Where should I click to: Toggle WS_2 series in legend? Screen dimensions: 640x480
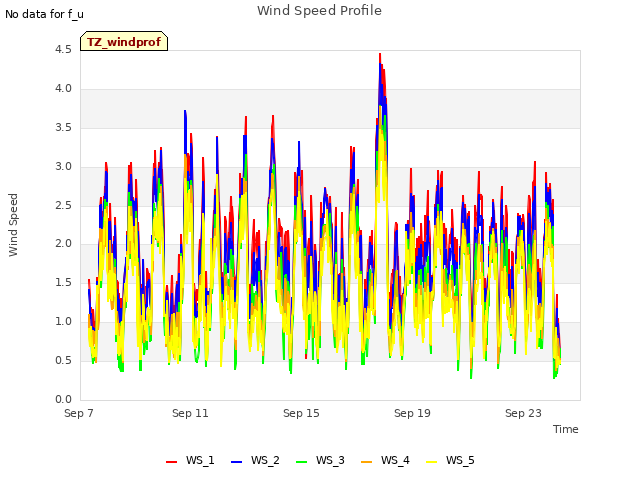255,461
